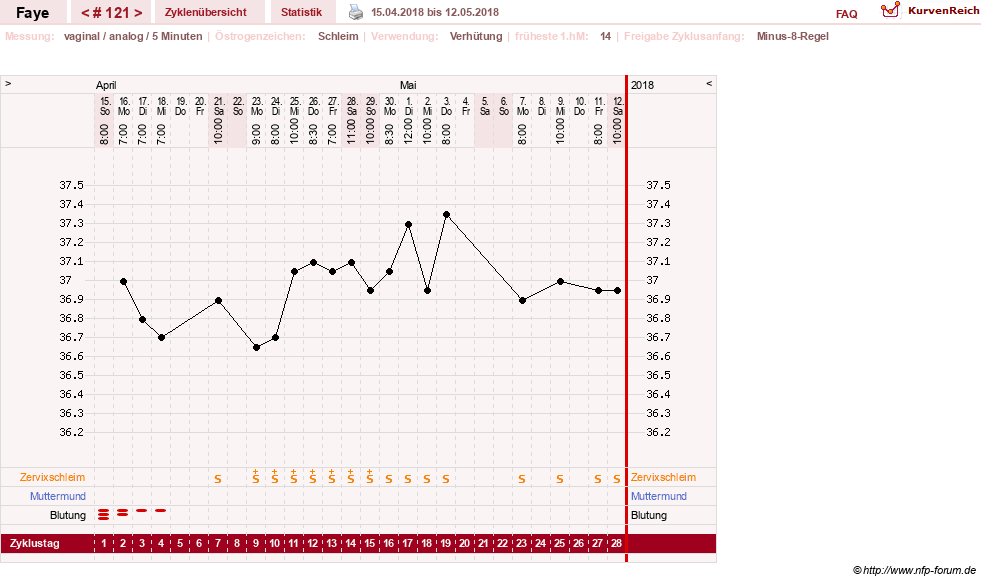This screenshot has height=582, width=981.
Task: Click the right Muttermund row label
Action: pyautogui.click(x=659, y=496)
